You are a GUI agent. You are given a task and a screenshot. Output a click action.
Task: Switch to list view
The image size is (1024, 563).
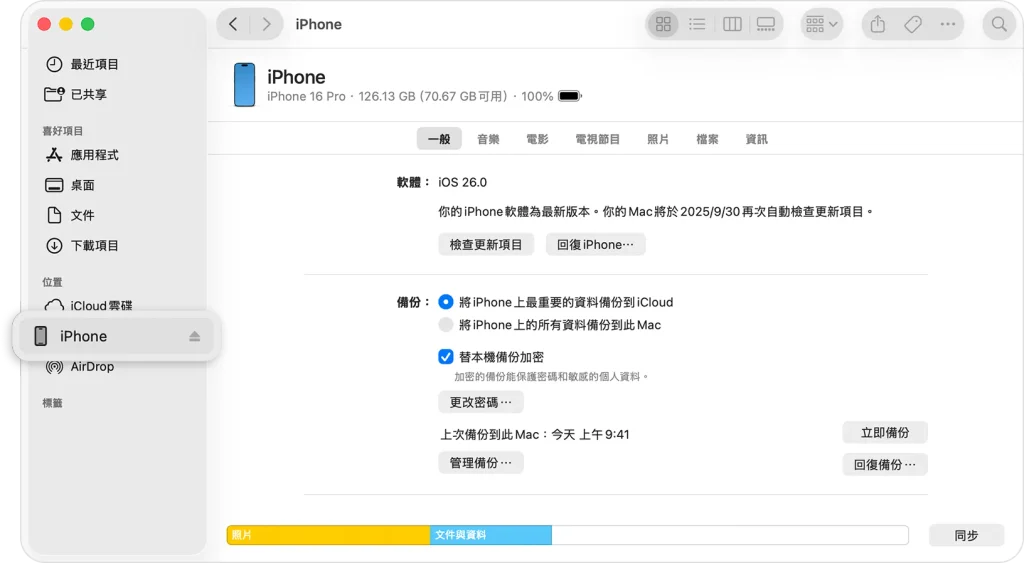[x=697, y=24]
